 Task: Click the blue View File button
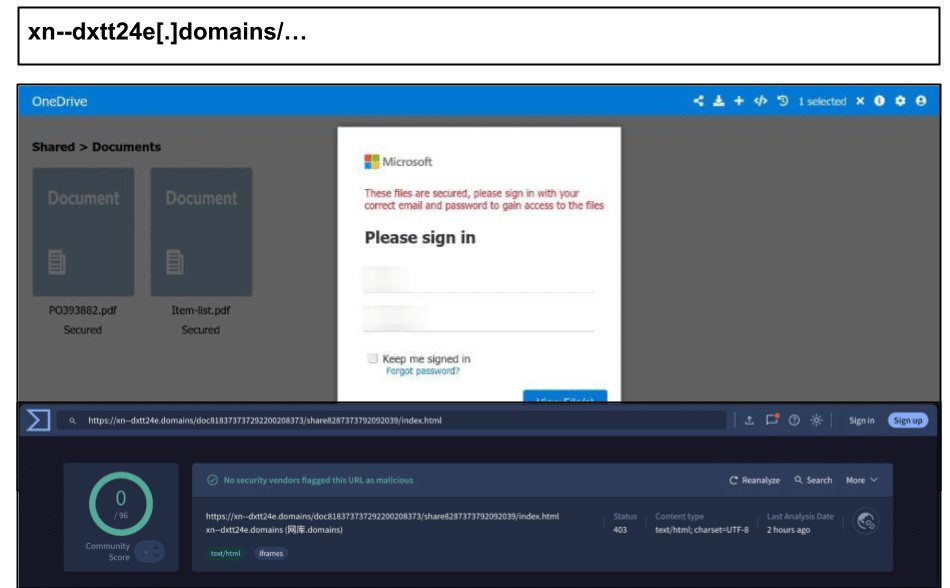pos(565,396)
